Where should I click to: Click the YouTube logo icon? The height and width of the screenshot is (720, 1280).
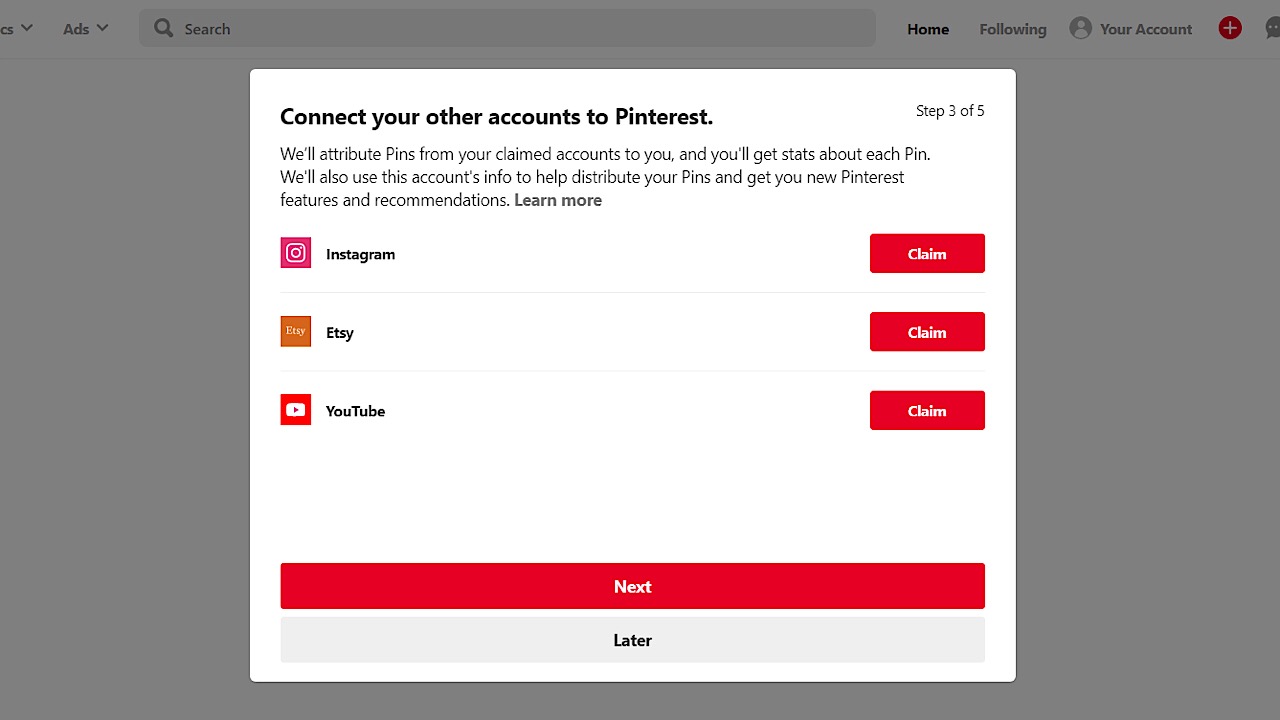[x=296, y=410]
